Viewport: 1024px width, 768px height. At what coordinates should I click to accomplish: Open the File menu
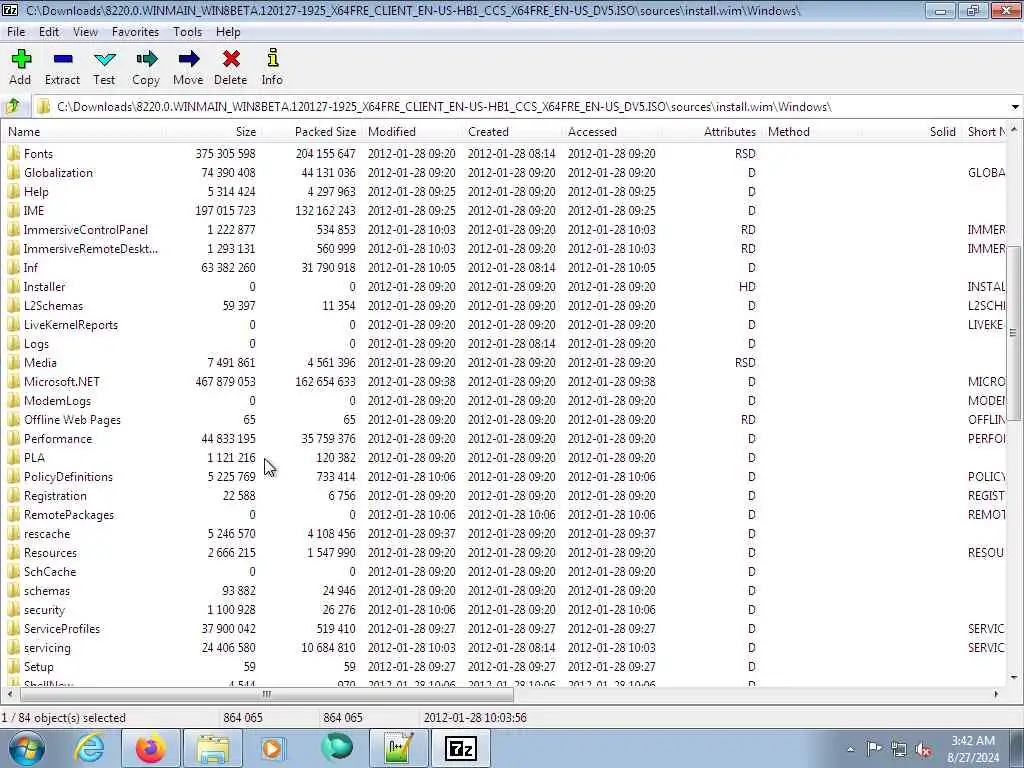16,32
